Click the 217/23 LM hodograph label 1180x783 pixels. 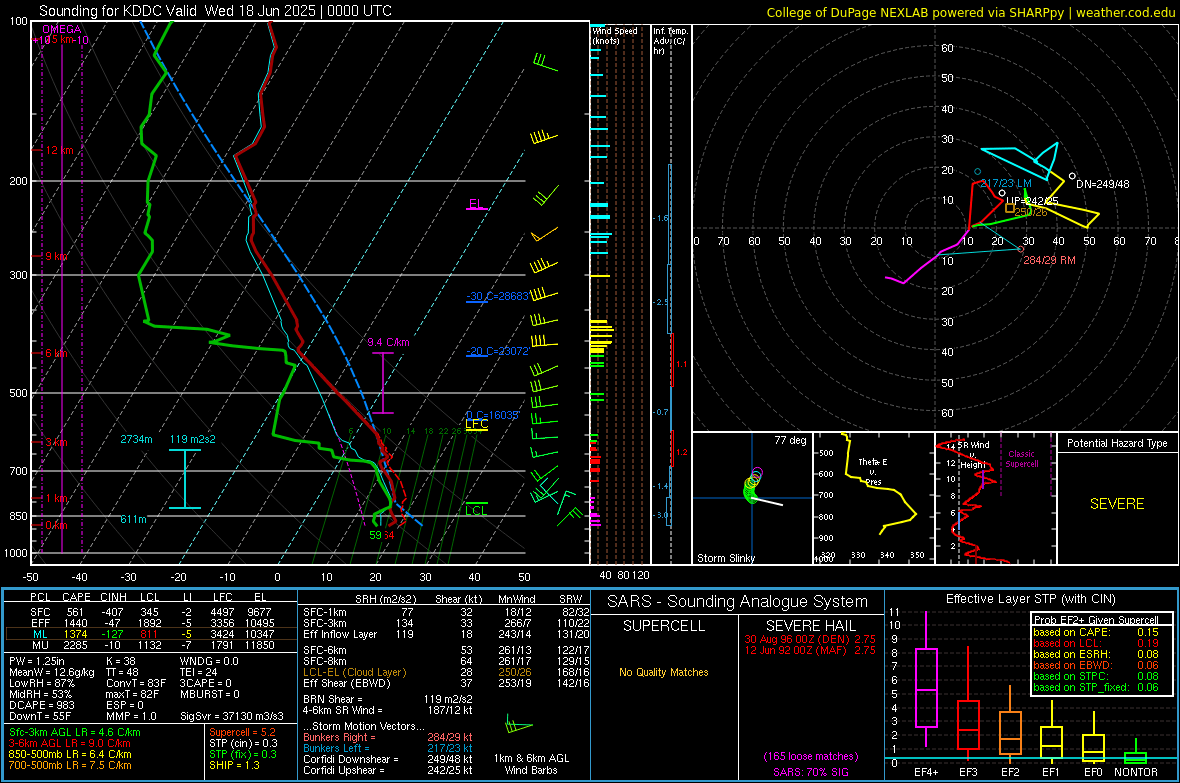1006,183
